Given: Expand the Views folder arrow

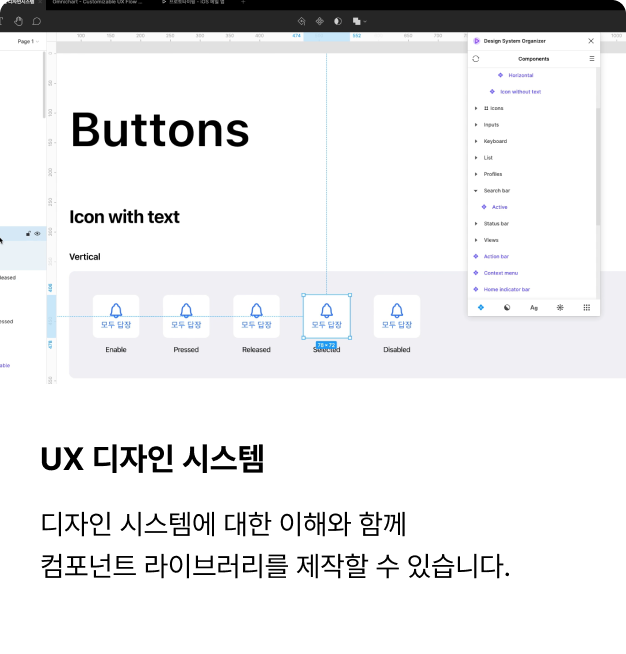Looking at the screenshot, I should tap(476, 240).
